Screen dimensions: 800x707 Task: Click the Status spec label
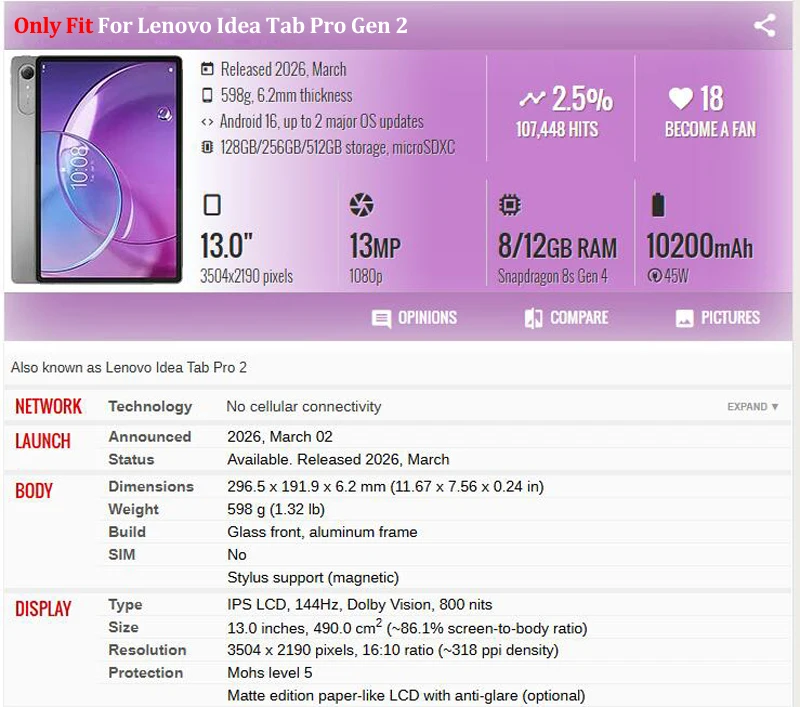point(131,460)
